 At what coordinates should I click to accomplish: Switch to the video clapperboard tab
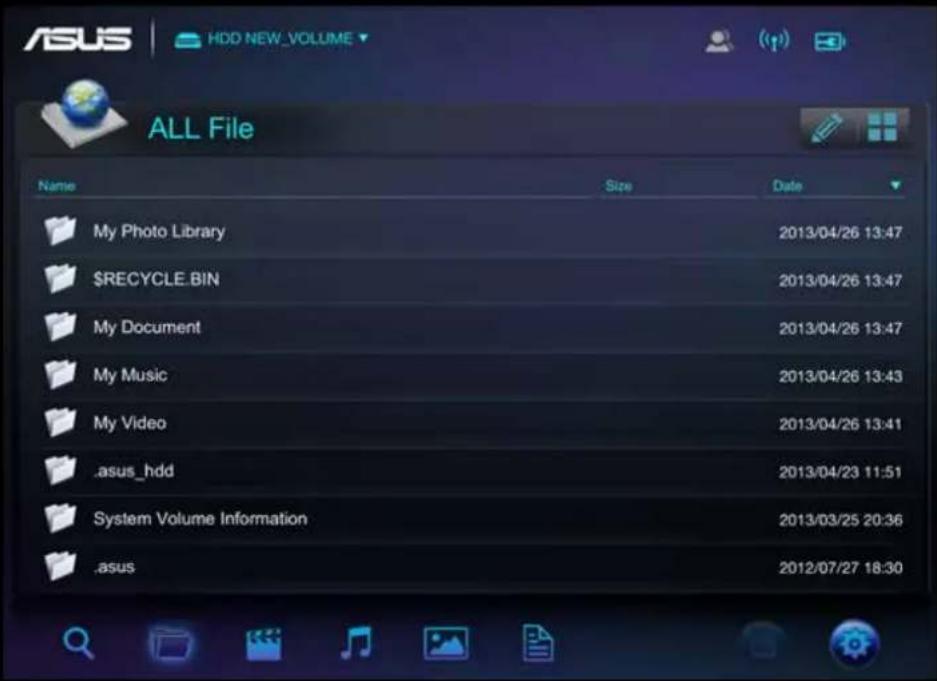[x=264, y=644]
